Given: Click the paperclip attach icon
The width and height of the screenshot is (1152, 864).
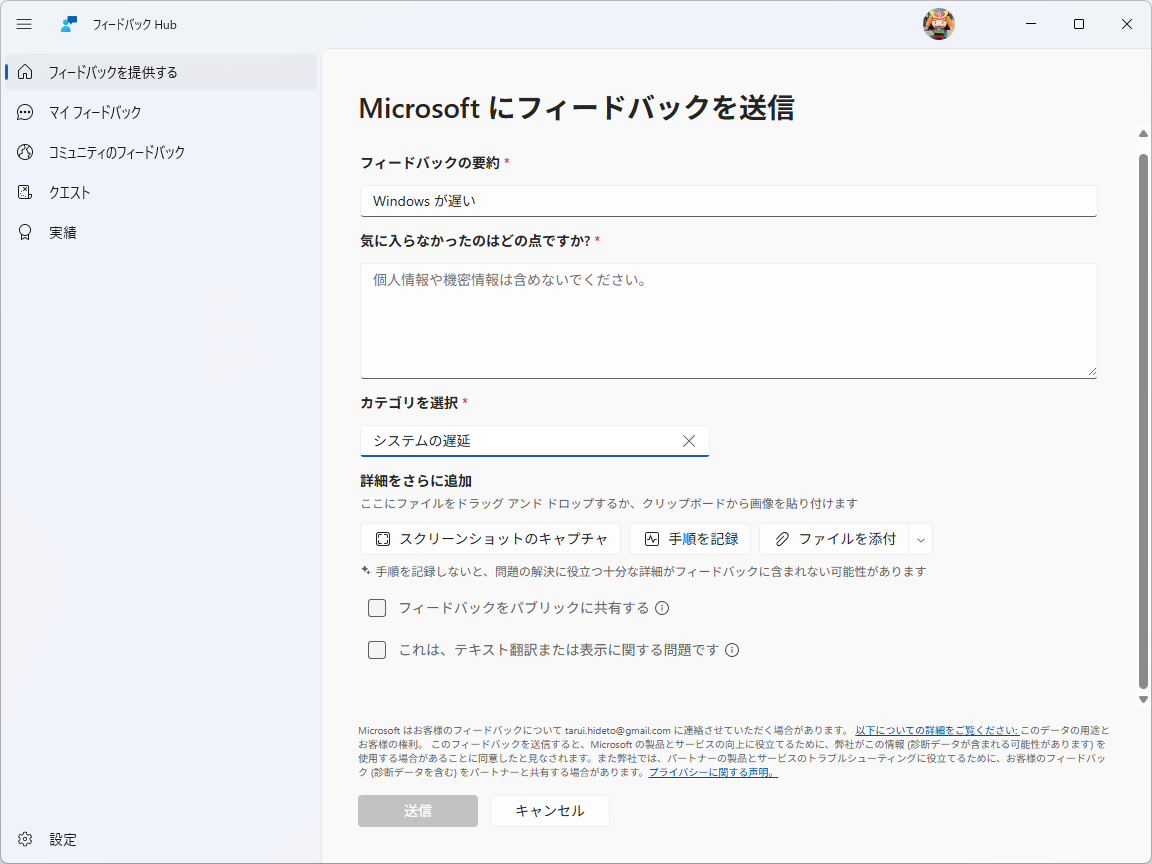Looking at the screenshot, I should (782, 539).
